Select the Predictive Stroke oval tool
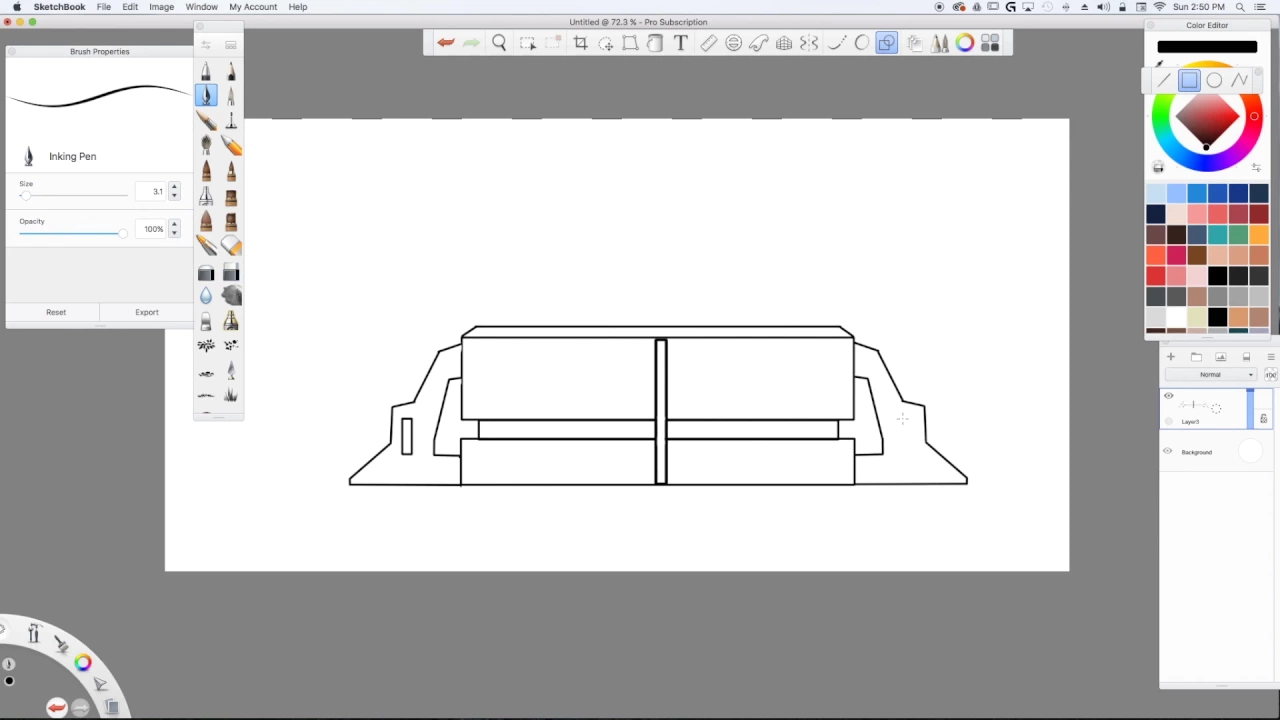Screen dimensions: 1280x720 (x=861, y=43)
